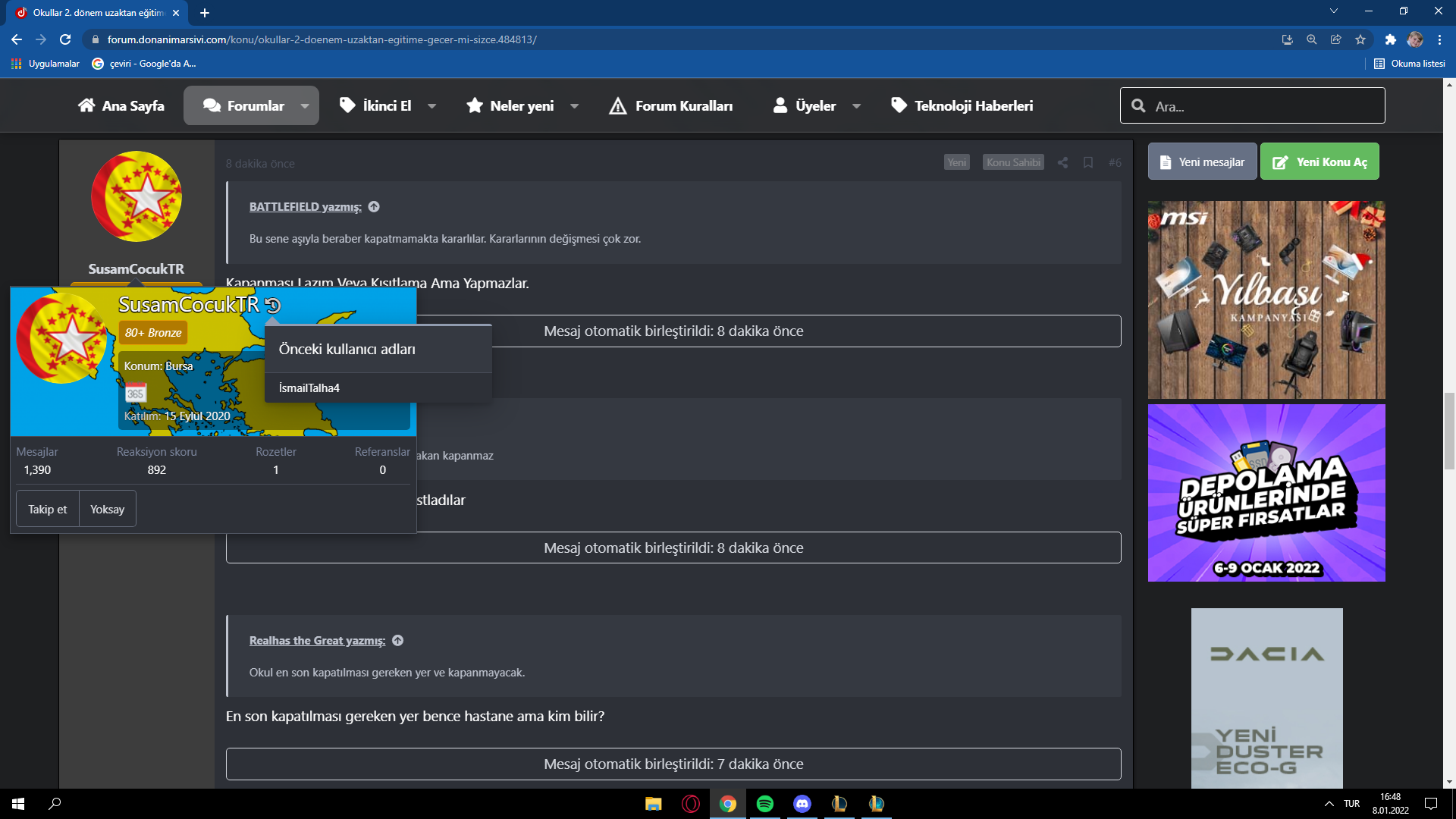The height and width of the screenshot is (819, 1456).
Task: Toggle follow with the Takip et button
Action: click(48, 509)
